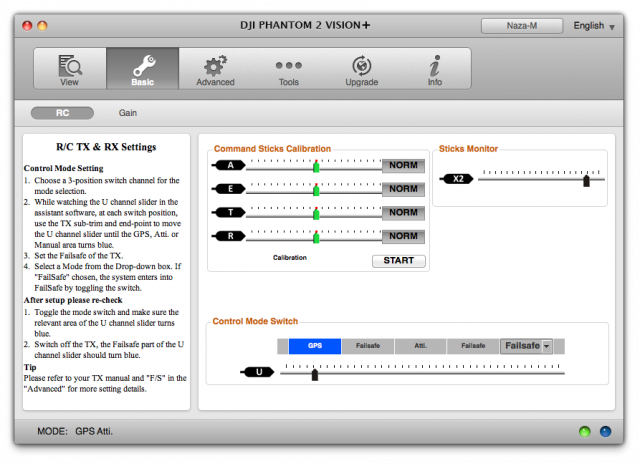Click the green status indicator light
The width and height of the screenshot is (640, 466).
click(x=584, y=431)
